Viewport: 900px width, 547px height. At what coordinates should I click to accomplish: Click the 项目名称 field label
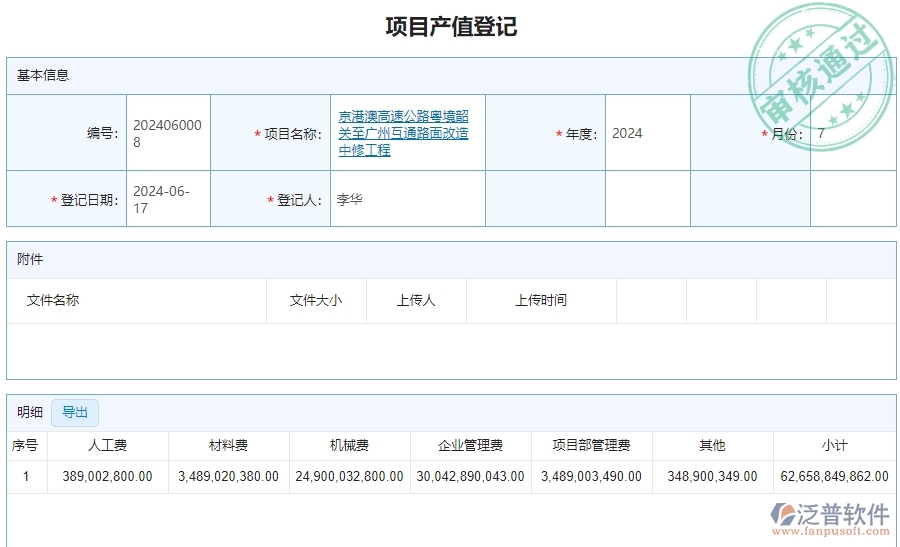288,134
